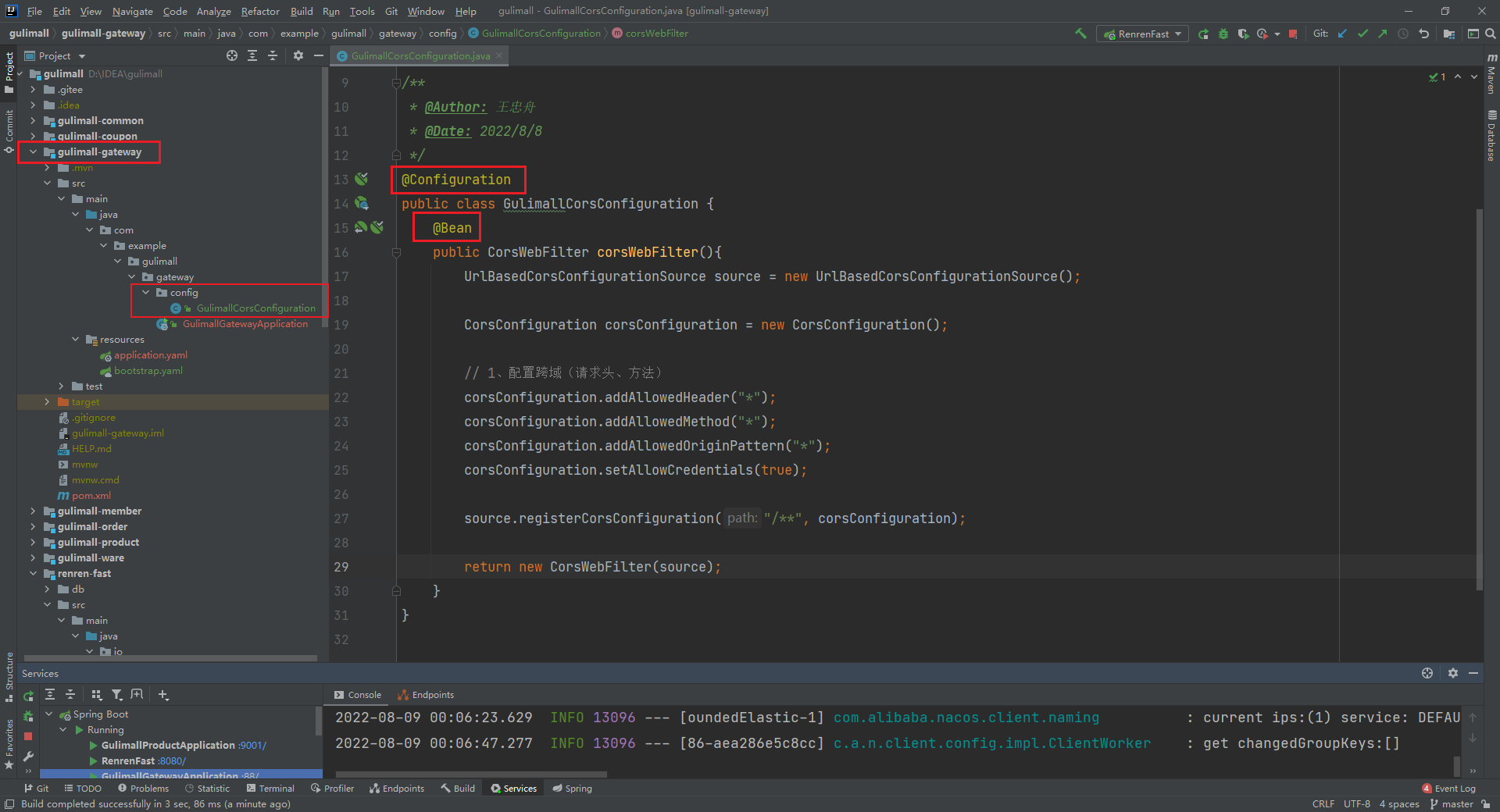Collapse all in the Project panel
This screenshot has height=812, width=1500.
pyautogui.click(x=273, y=55)
